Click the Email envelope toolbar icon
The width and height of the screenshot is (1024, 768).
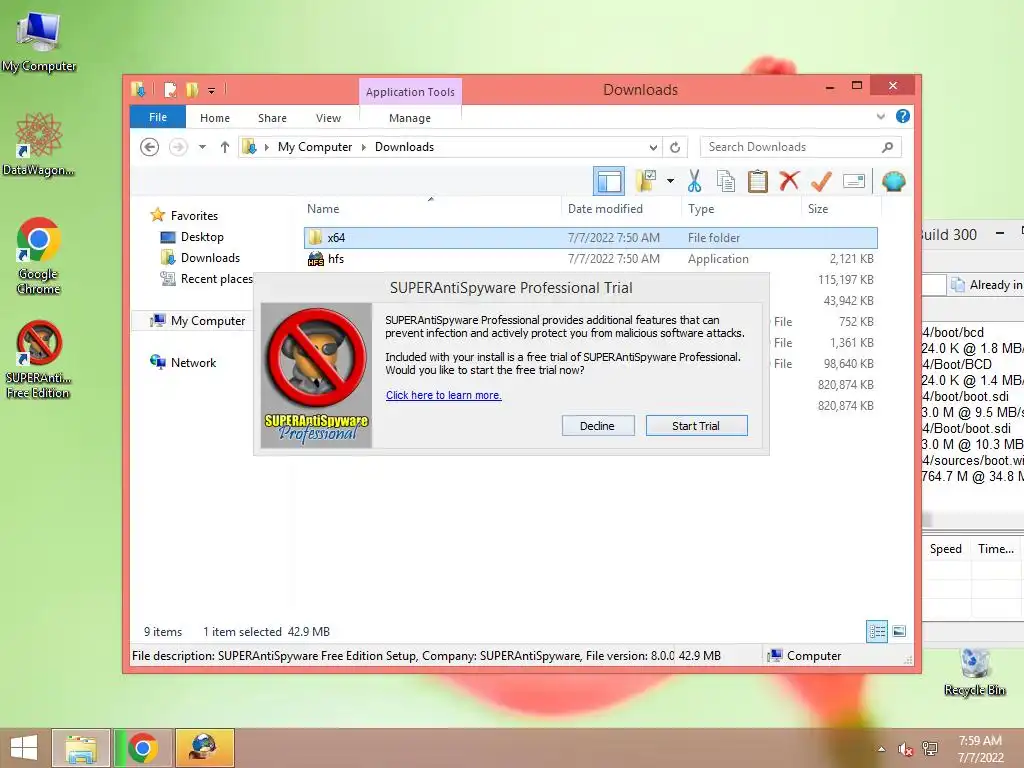[854, 181]
